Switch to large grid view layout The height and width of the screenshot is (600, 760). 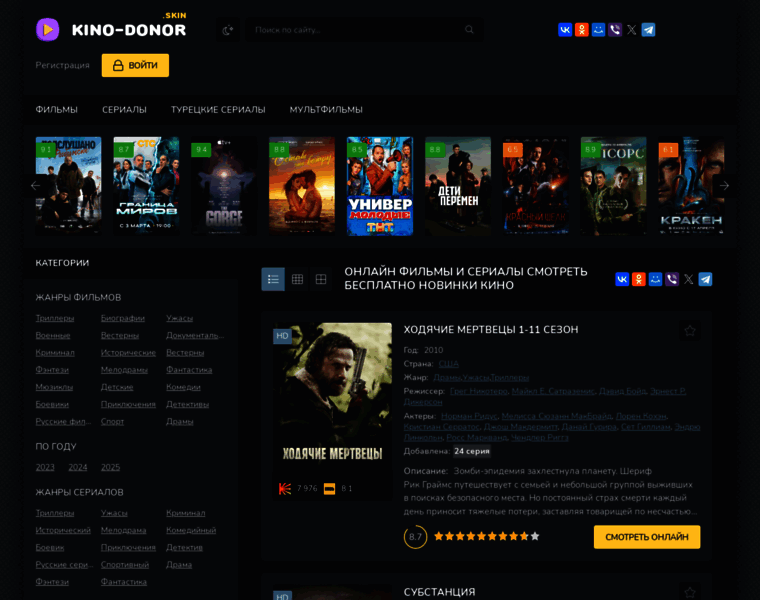coord(321,279)
